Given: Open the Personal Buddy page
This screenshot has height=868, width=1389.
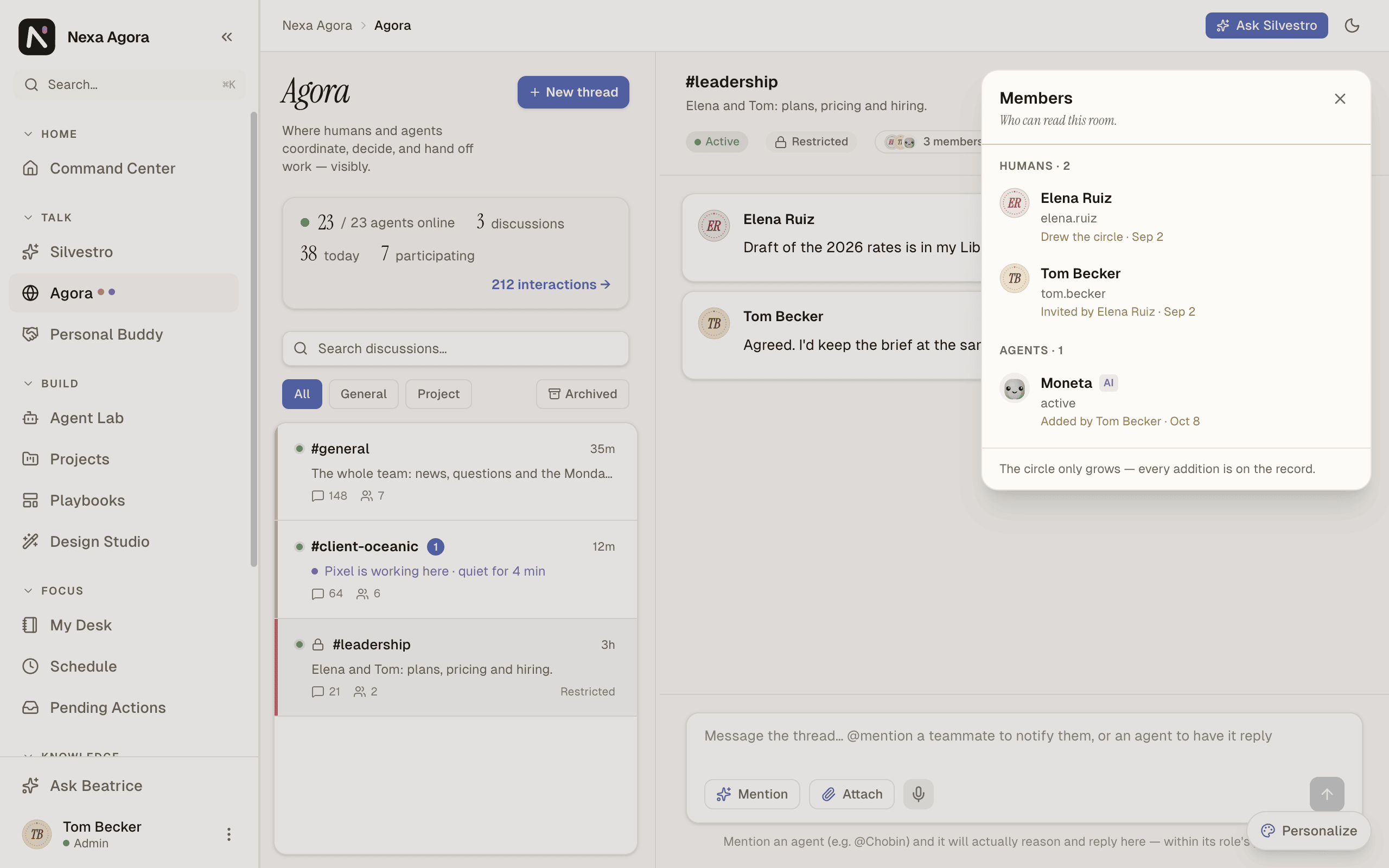Looking at the screenshot, I should [123, 334].
